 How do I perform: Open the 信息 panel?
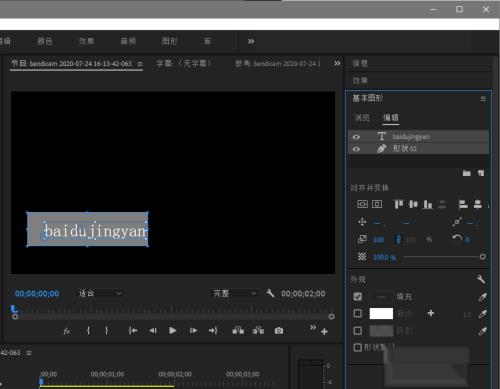pos(360,63)
